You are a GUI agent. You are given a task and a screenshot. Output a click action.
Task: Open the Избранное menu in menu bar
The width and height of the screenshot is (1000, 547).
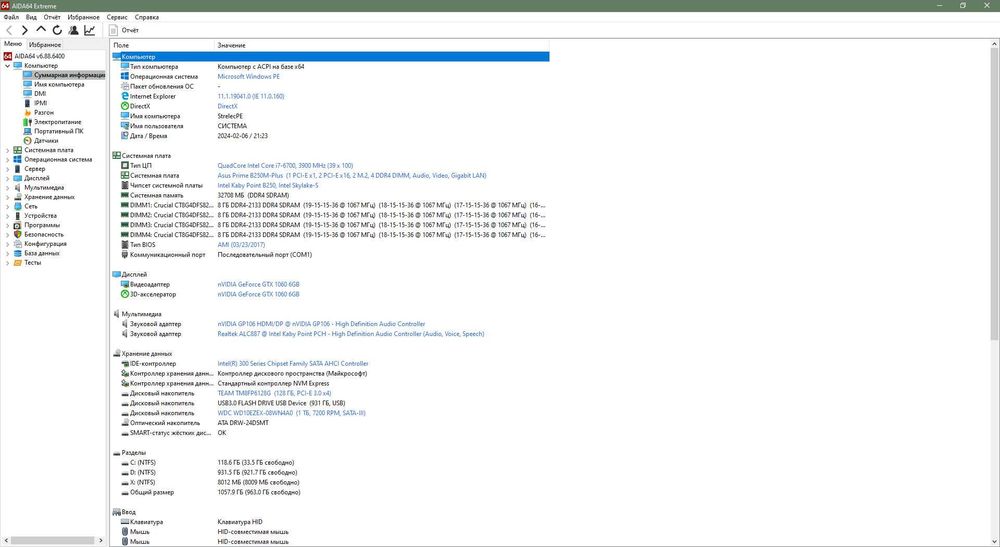tap(84, 17)
